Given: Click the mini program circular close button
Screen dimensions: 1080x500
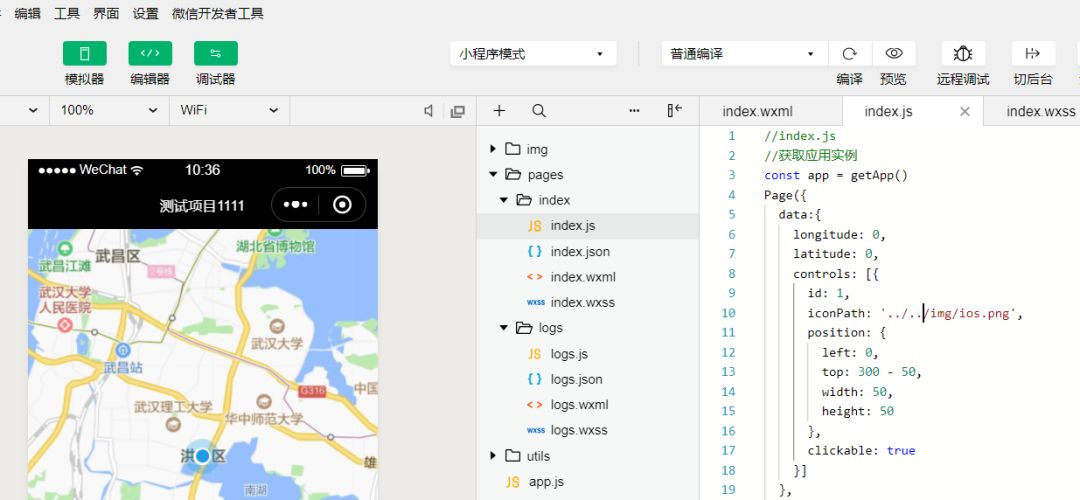Looking at the screenshot, I should coord(342,205).
